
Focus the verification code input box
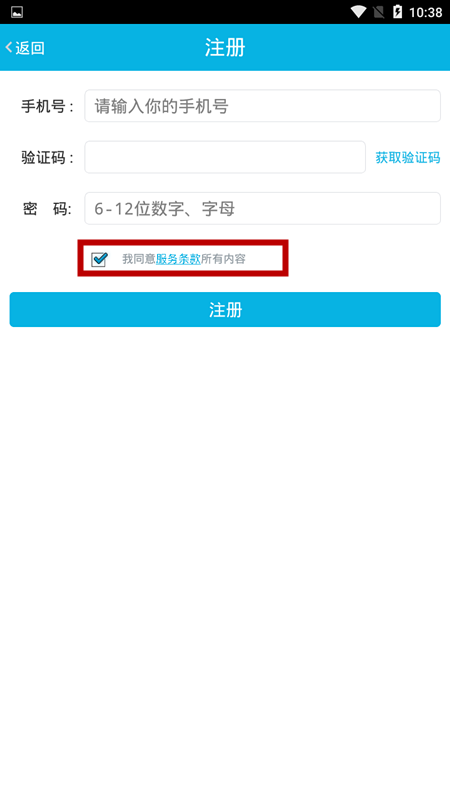click(225, 157)
